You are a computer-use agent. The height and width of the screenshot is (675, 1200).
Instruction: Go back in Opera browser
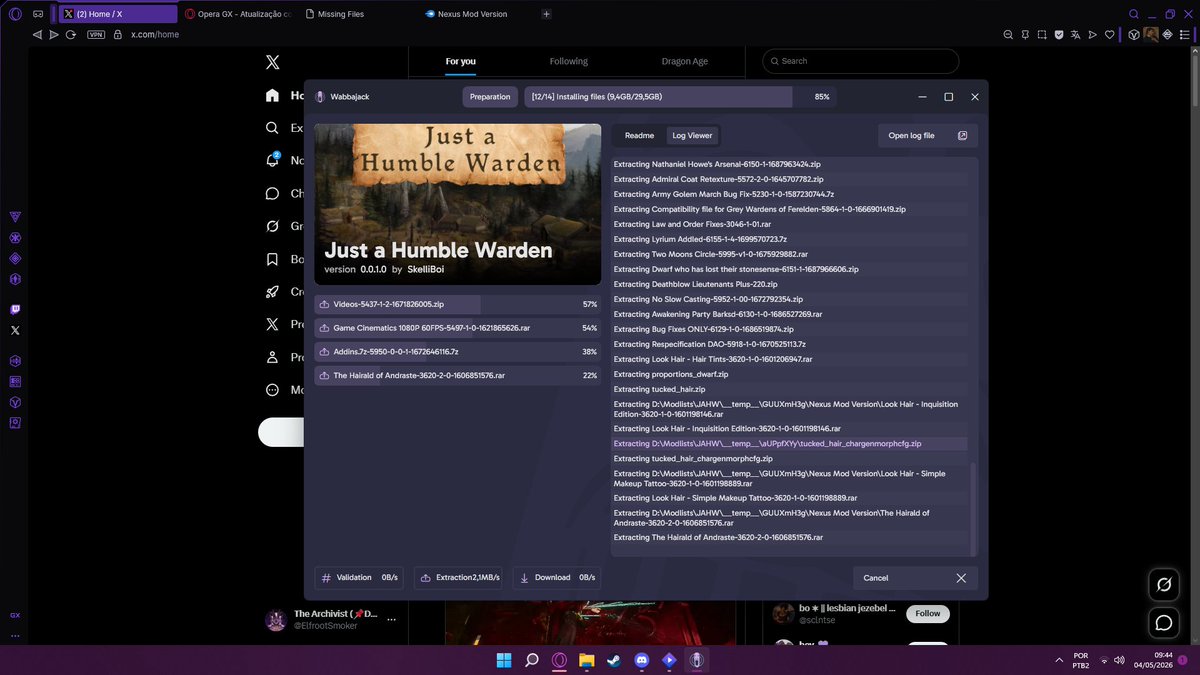37,34
